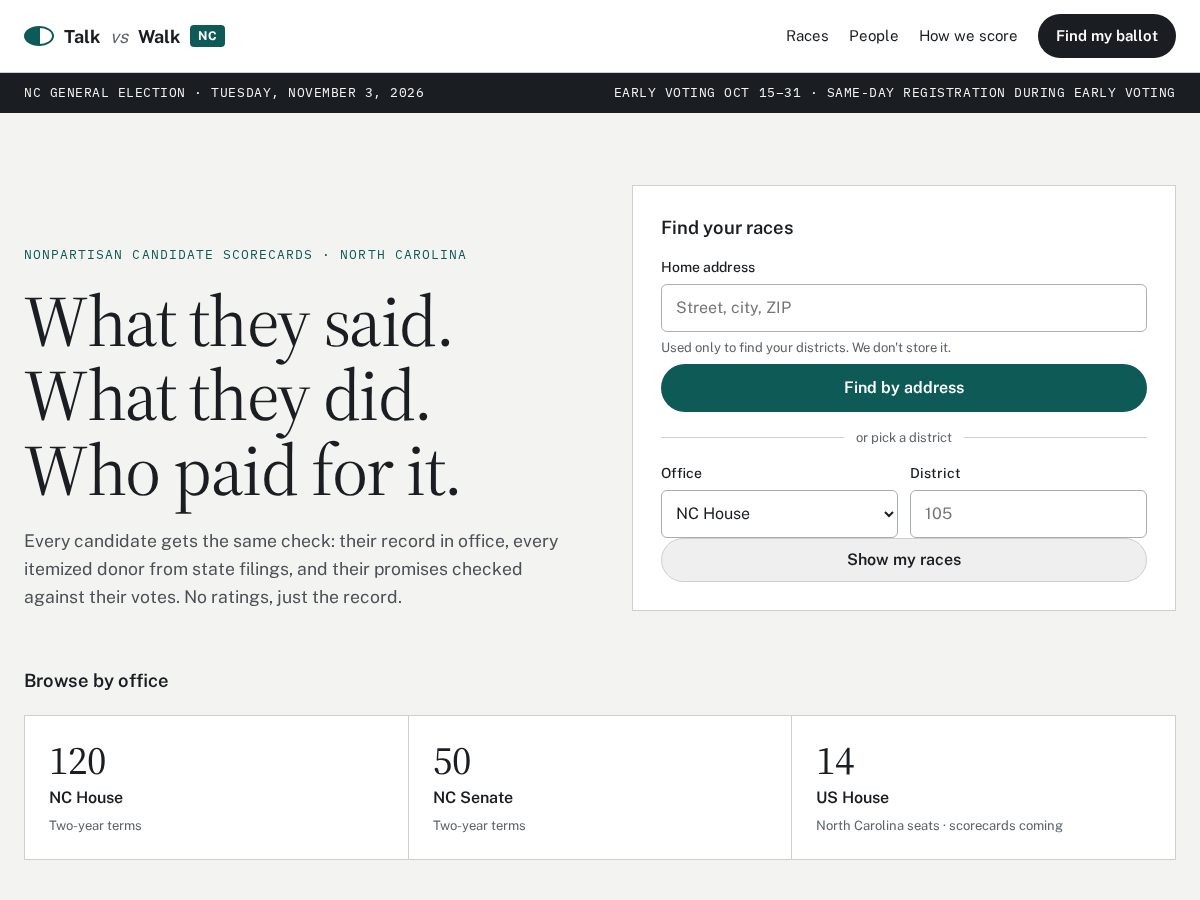This screenshot has width=1200, height=900.
Task: Click 'Early voting Oct 15–31' banner text
Action: click(708, 93)
